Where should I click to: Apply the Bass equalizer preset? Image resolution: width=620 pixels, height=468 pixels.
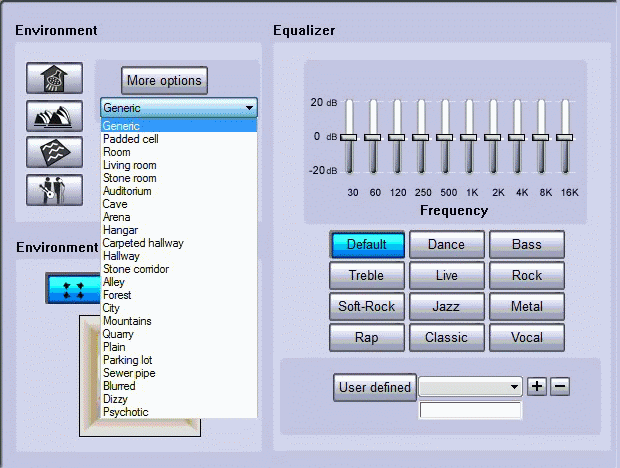click(527, 244)
